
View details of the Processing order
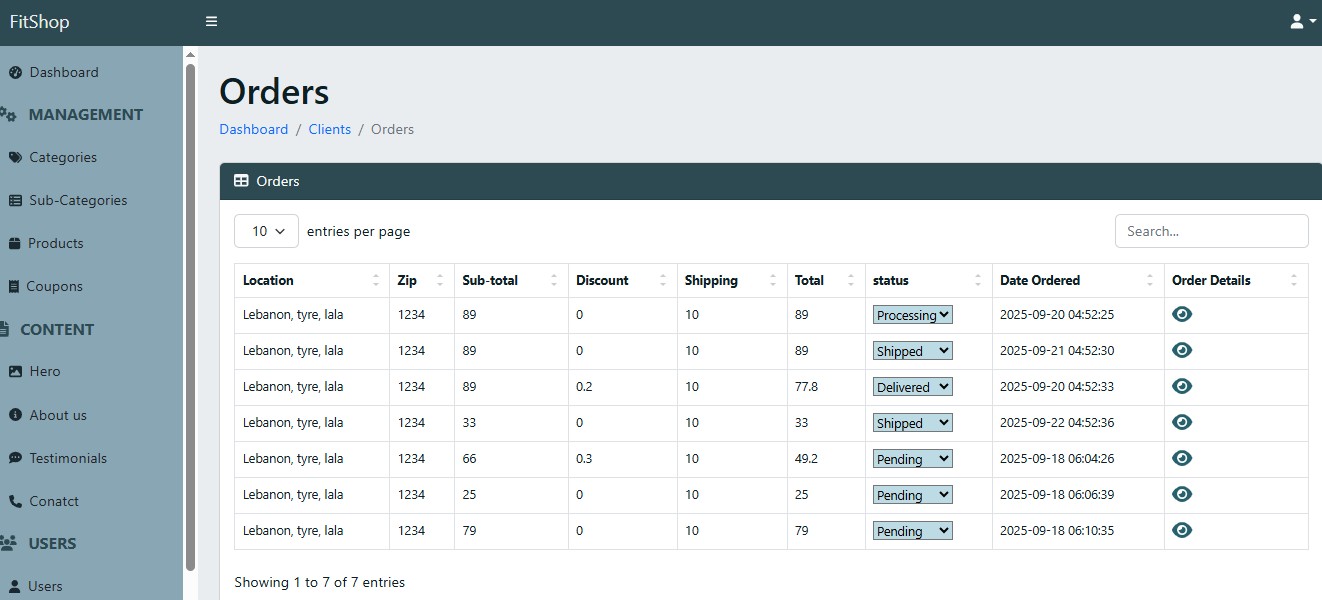(1182, 315)
